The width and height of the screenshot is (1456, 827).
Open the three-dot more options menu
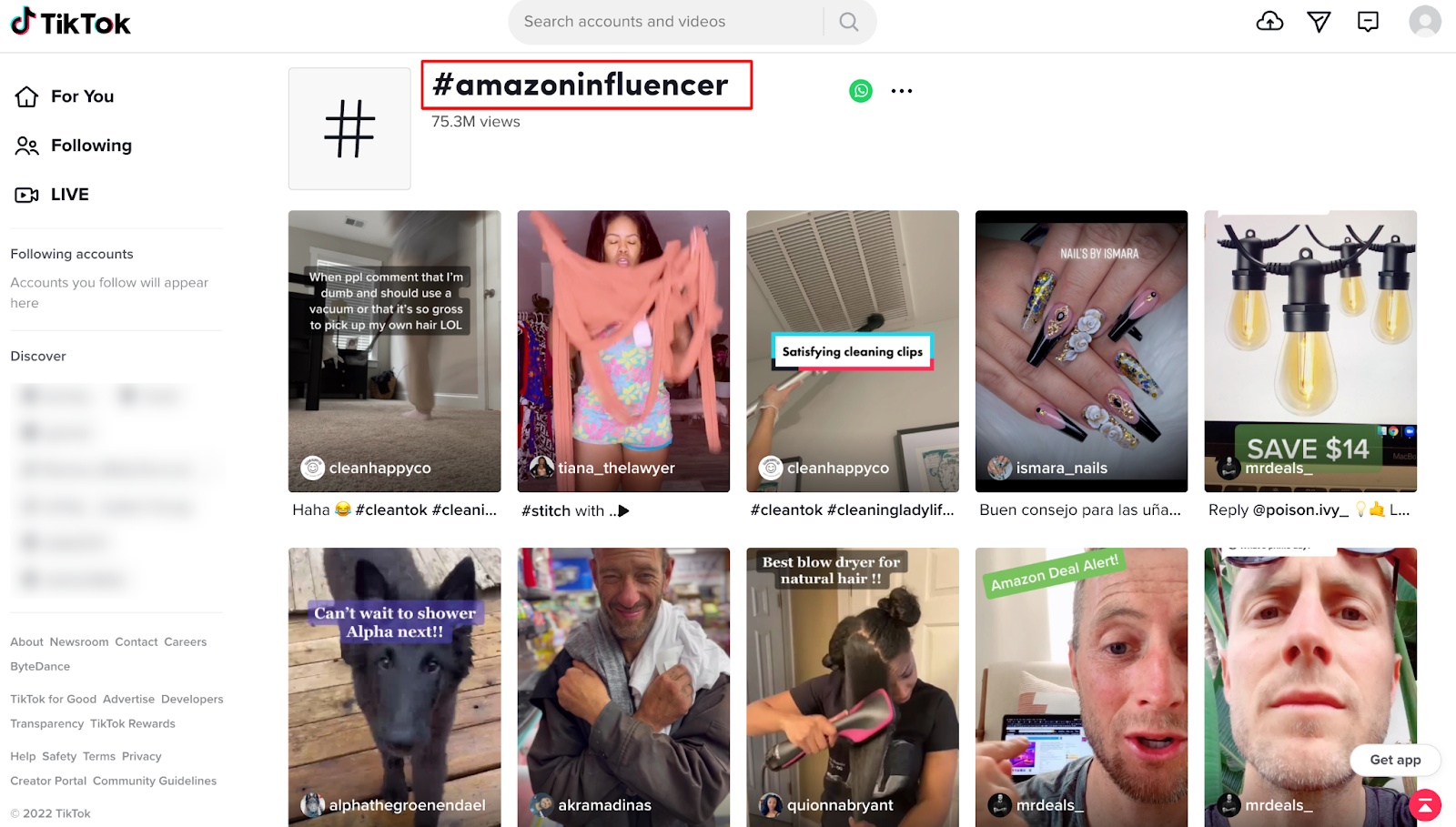tap(902, 91)
